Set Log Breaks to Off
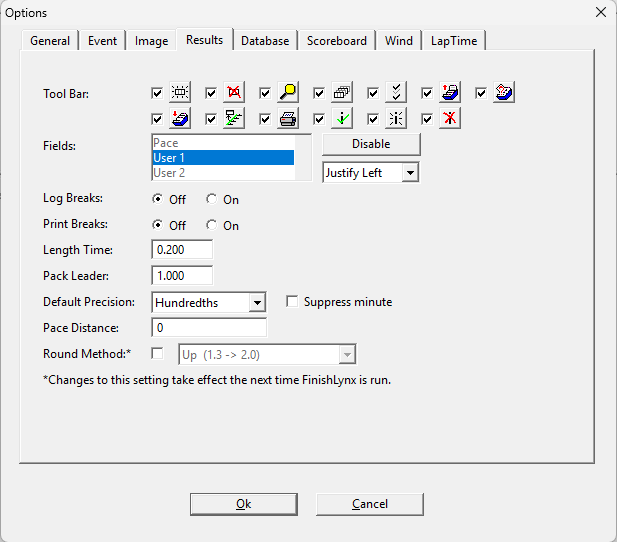This screenshot has height=542, width=617. coord(157,199)
